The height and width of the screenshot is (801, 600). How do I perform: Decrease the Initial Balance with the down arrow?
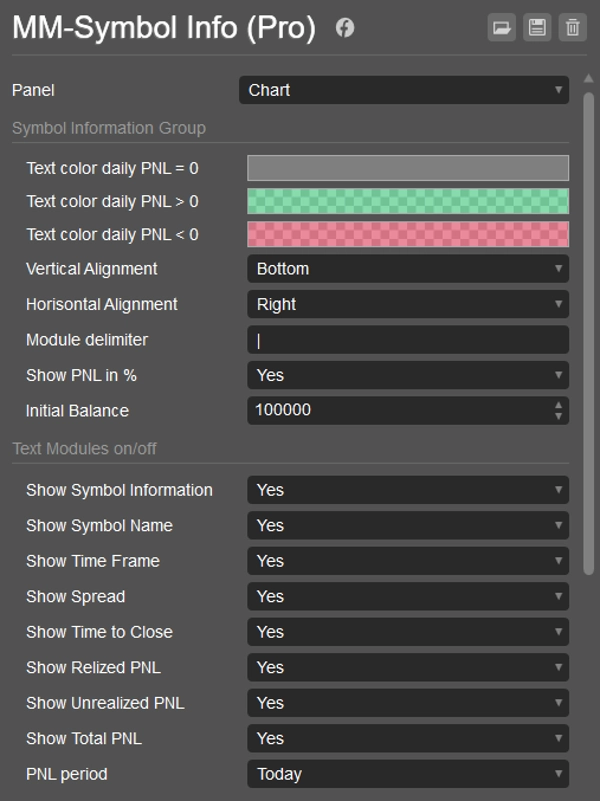(560, 415)
